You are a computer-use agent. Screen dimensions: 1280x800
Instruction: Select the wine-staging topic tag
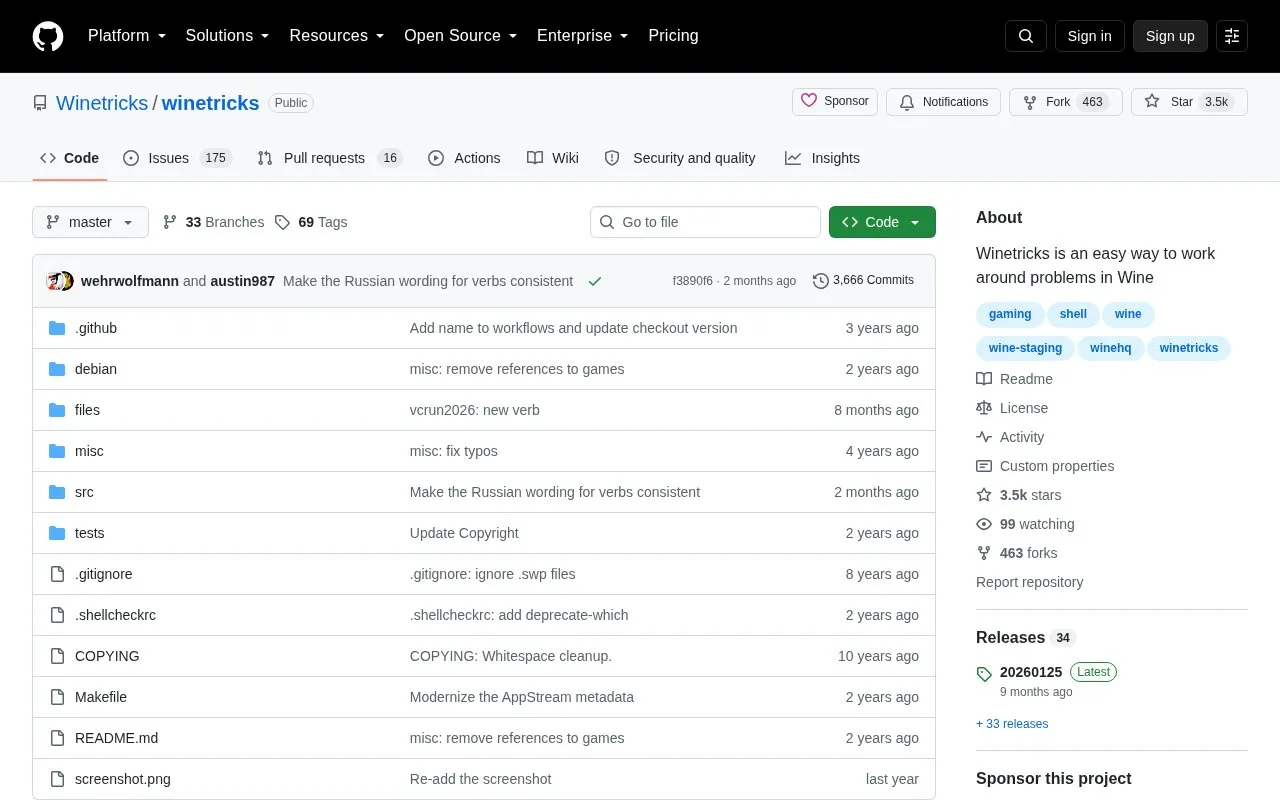(1025, 348)
